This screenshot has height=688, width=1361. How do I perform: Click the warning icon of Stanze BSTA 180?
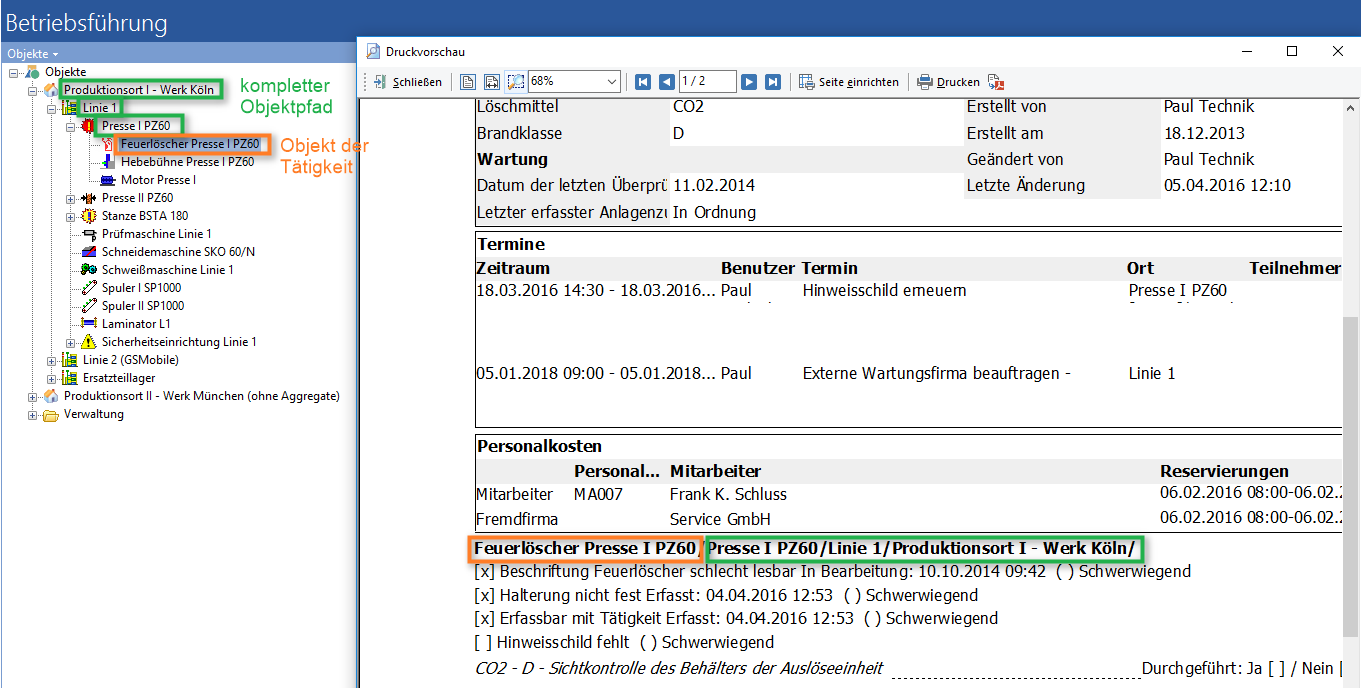tap(89, 216)
